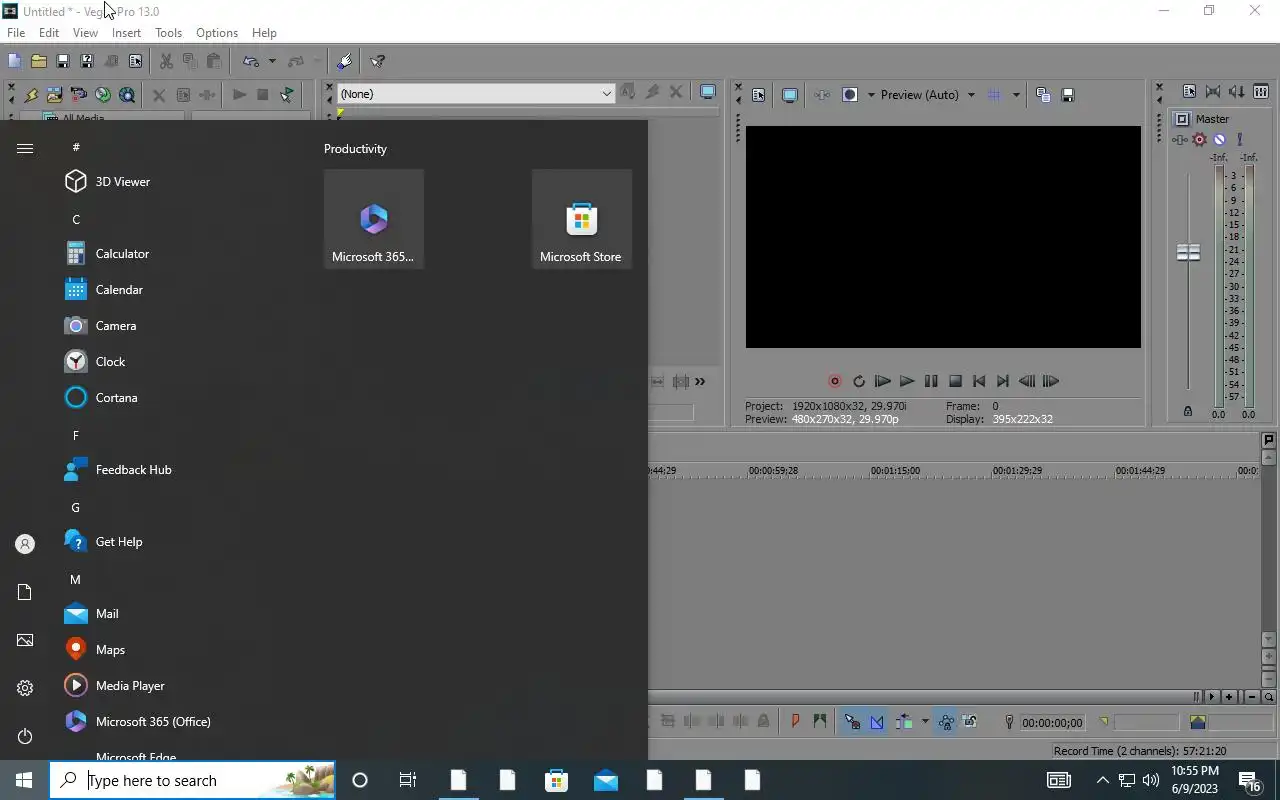This screenshot has height=800, width=1280.
Task: Click the Insert Marker flag icon
Action: (x=796, y=722)
